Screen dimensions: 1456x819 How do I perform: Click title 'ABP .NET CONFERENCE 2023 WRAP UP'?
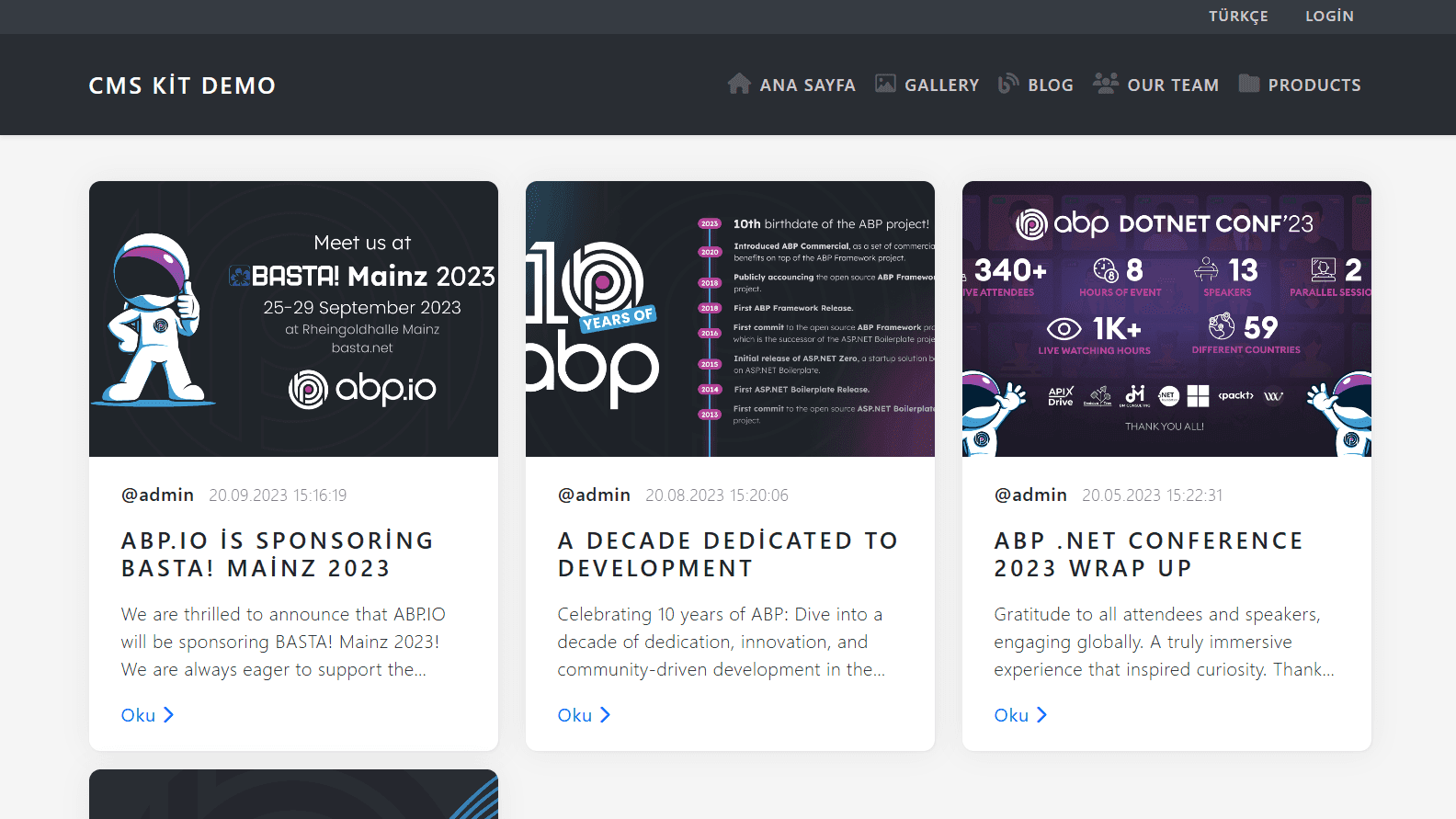tap(1149, 554)
